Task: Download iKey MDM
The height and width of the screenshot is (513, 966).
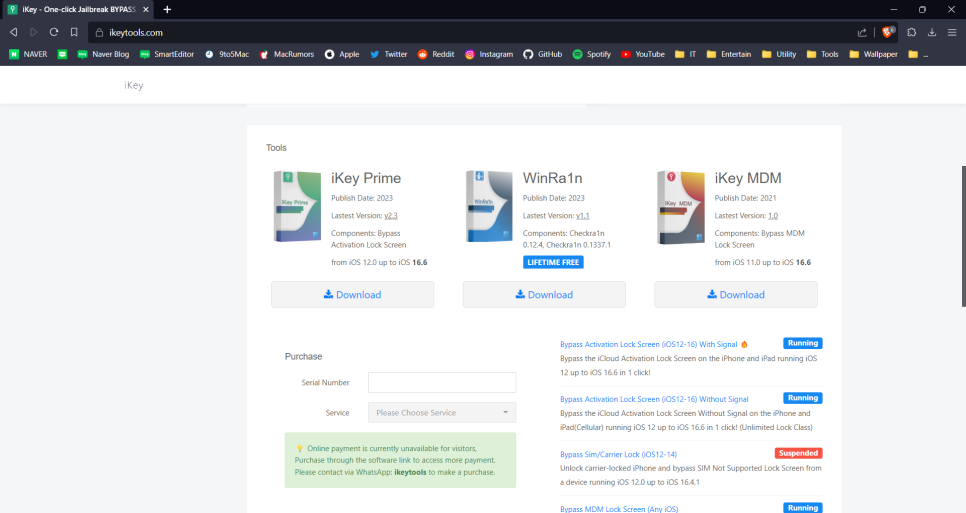Action: pyautogui.click(x=736, y=294)
